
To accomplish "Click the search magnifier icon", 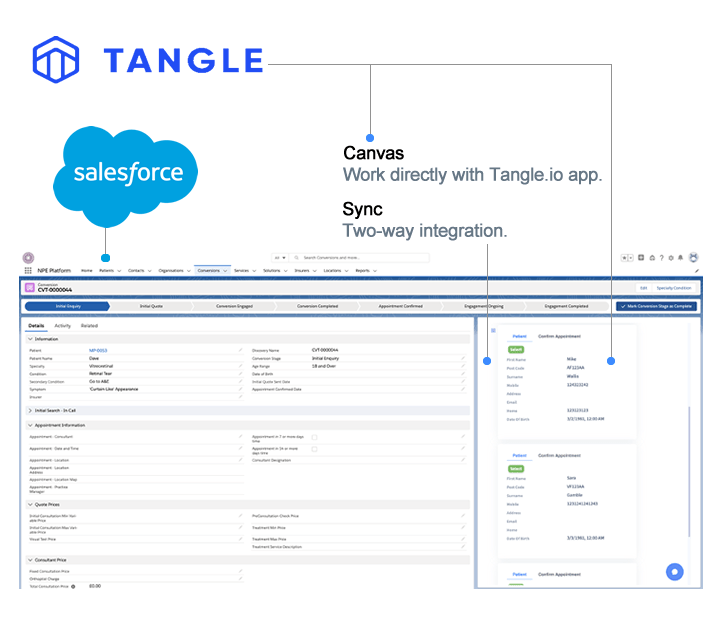I will click(297, 258).
